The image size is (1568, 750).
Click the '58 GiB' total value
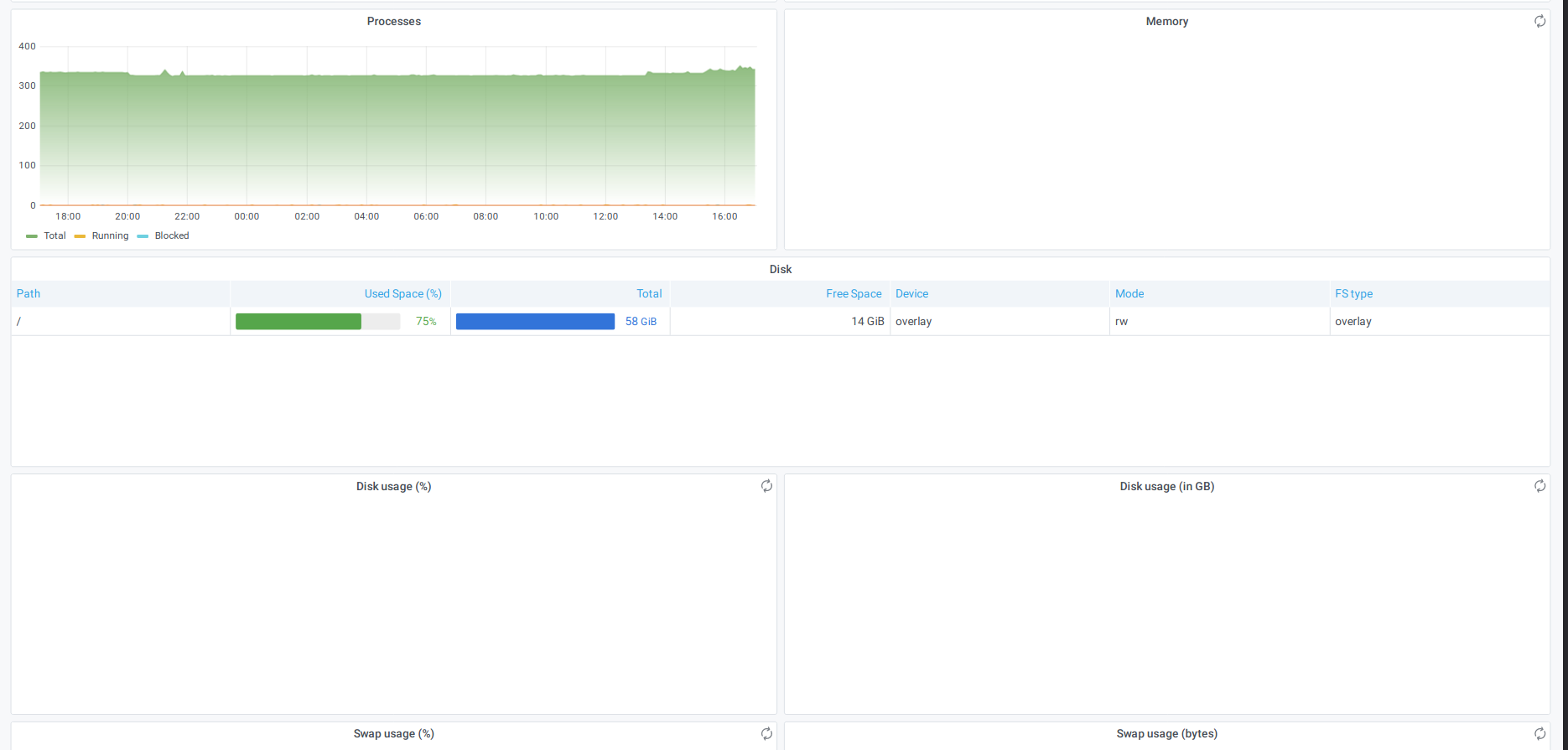click(x=641, y=322)
